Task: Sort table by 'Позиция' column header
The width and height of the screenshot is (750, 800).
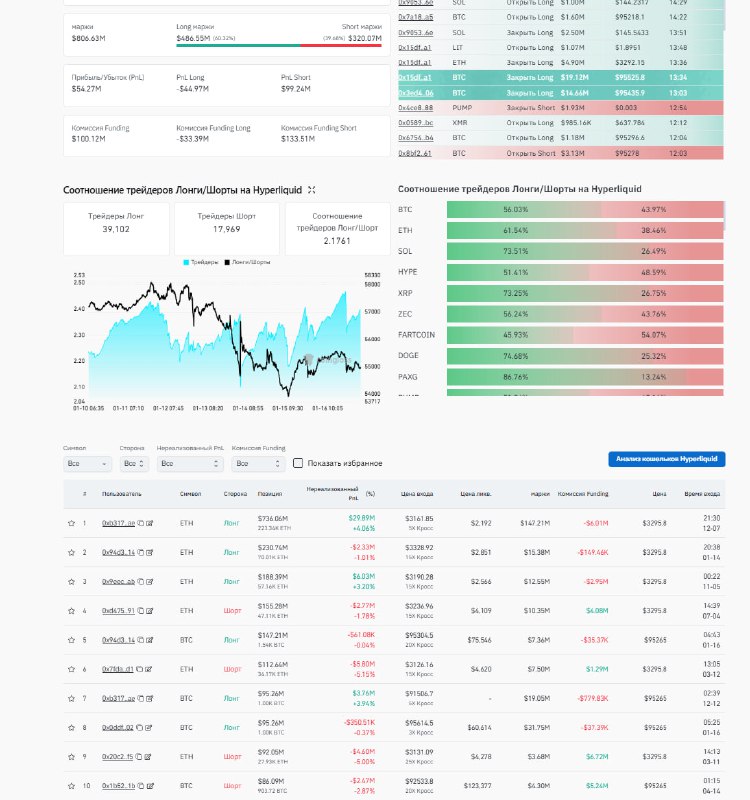Action: [270, 494]
